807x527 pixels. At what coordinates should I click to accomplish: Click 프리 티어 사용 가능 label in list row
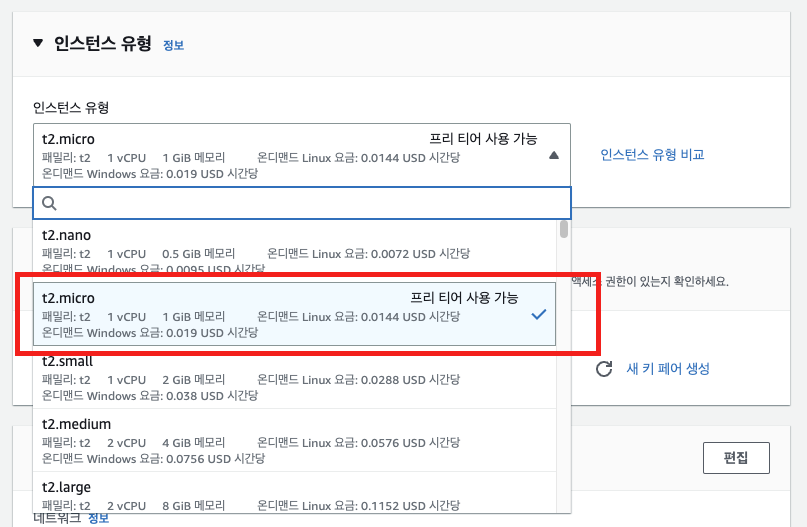pyautogui.click(x=464, y=298)
